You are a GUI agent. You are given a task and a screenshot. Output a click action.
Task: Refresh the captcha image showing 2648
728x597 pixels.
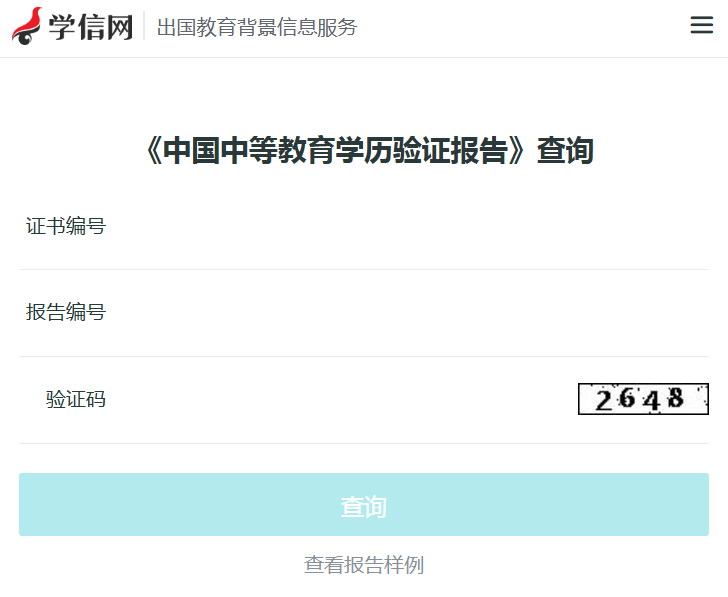click(643, 399)
